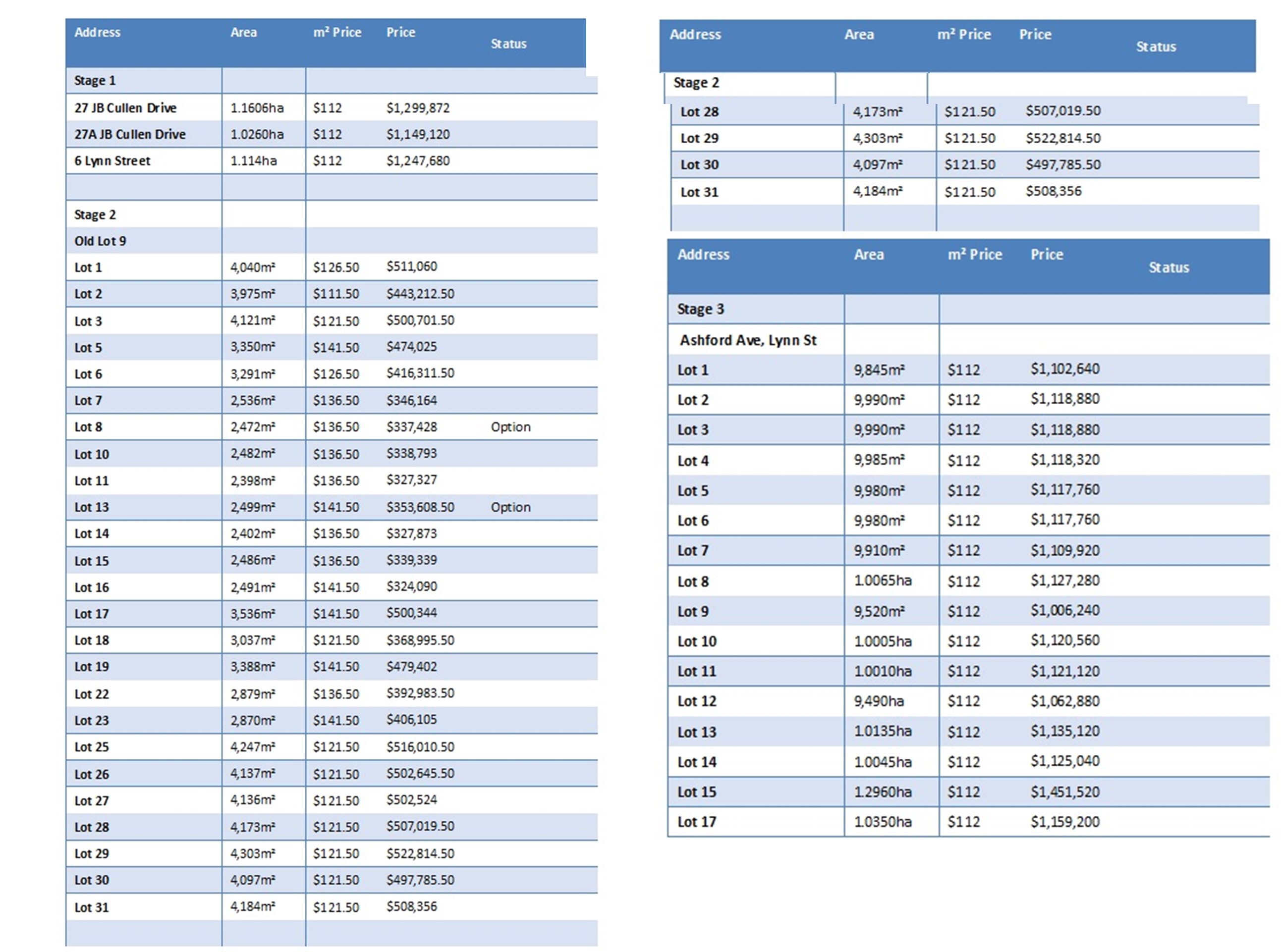Select the Old Lot 9 row label
1283x952 pixels.
point(100,241)
